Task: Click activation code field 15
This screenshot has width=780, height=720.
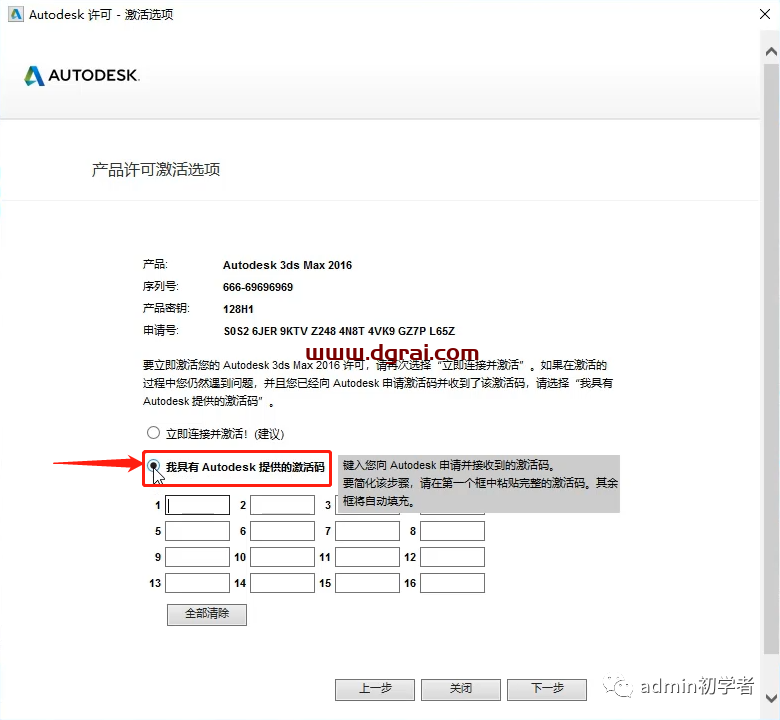Action: (368, 583)
